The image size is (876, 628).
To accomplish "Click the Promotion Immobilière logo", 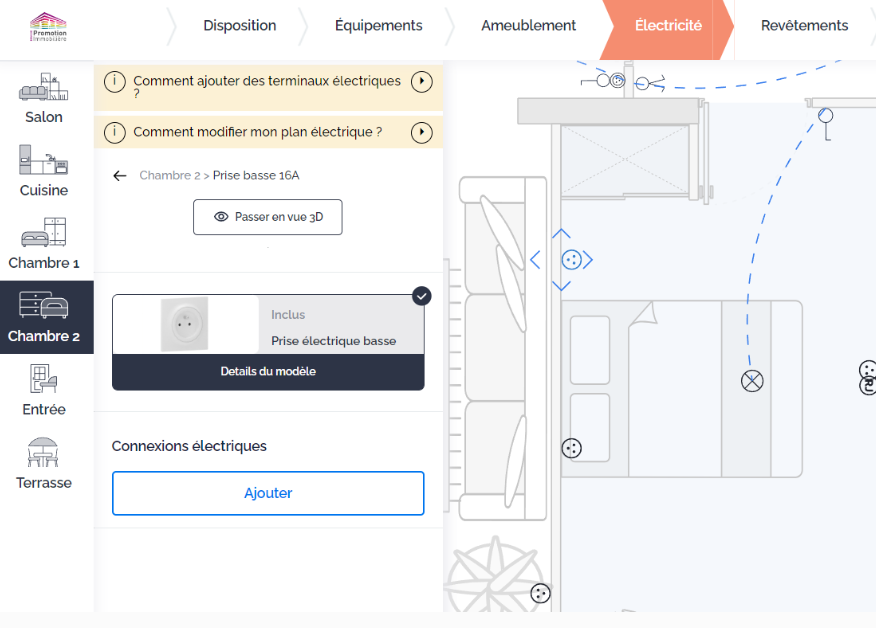I will pyautogui.click(x=48, y=26).
